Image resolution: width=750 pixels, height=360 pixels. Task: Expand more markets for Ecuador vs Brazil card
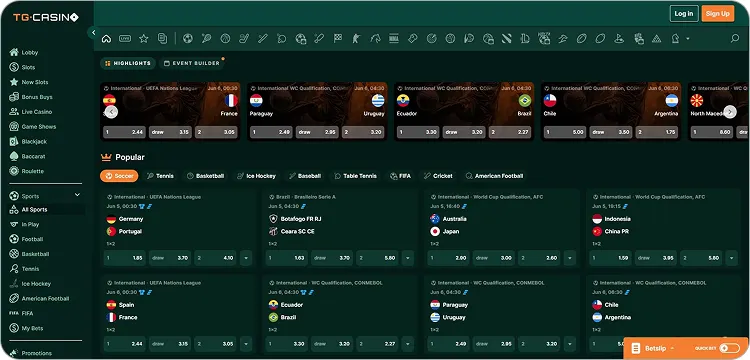pos(408,344)
